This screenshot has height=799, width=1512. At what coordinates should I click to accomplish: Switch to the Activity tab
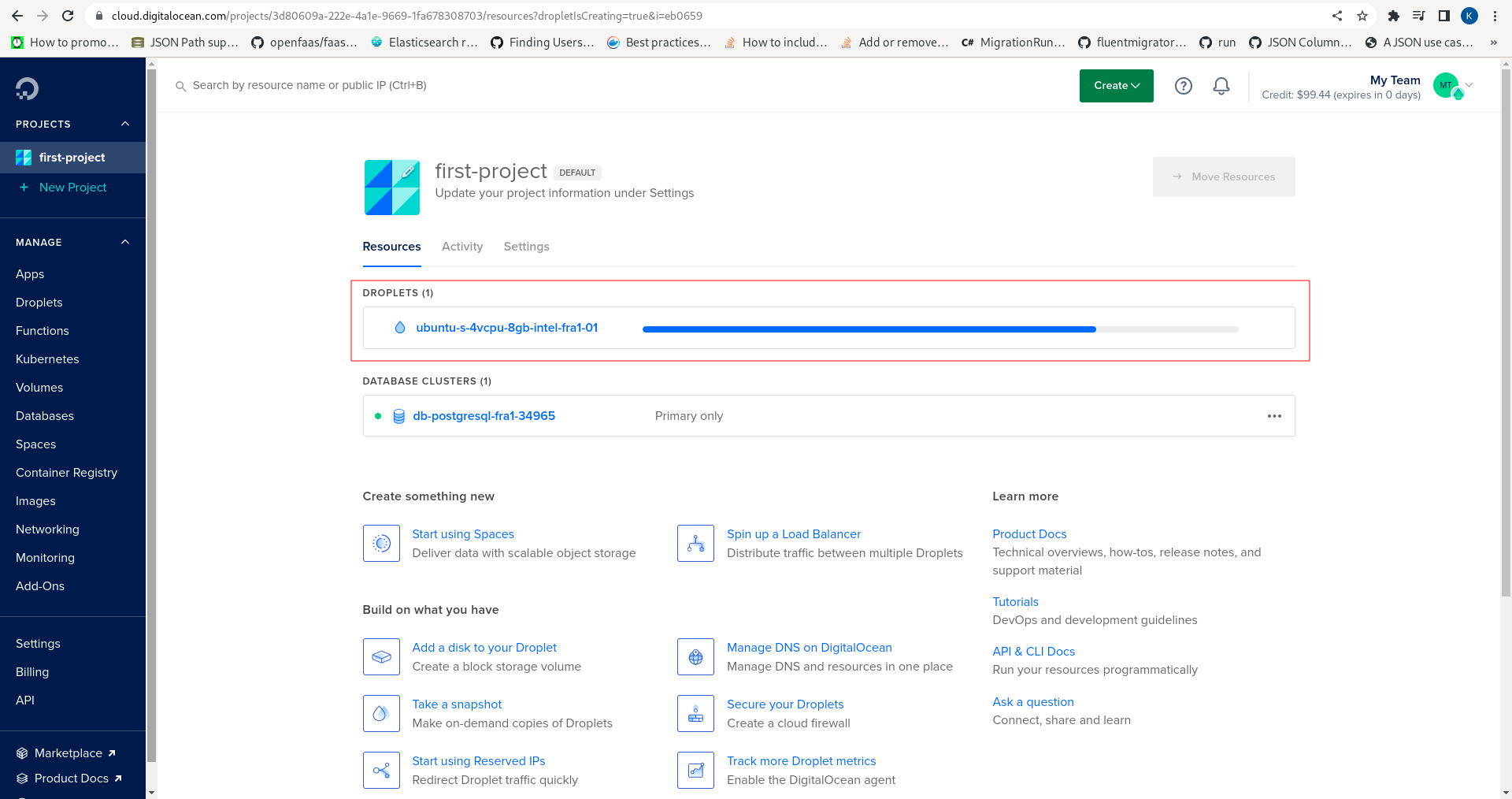[x=462, y=247]
